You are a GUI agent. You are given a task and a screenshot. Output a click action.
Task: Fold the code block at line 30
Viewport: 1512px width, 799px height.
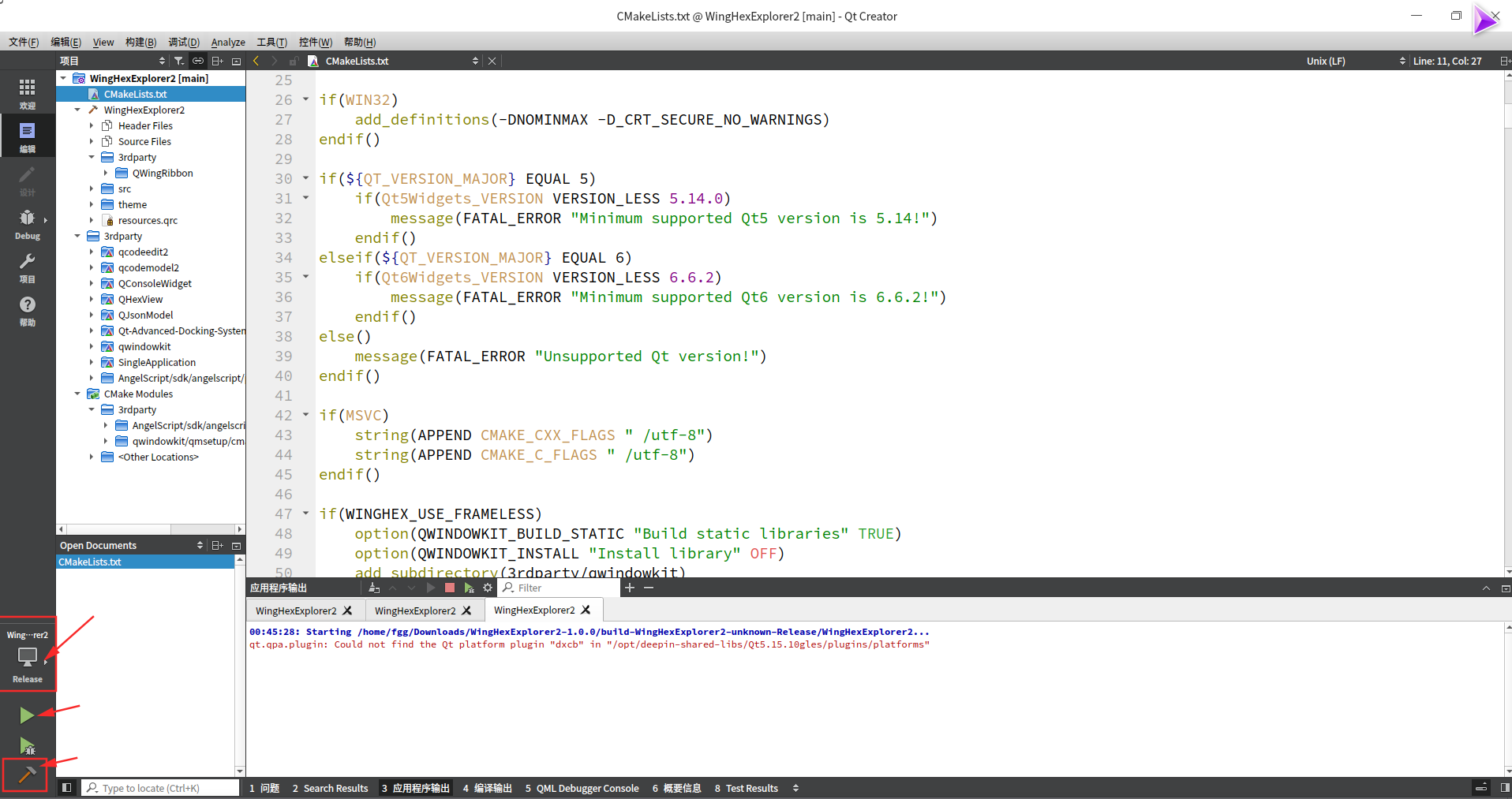(x=305, y=178)
